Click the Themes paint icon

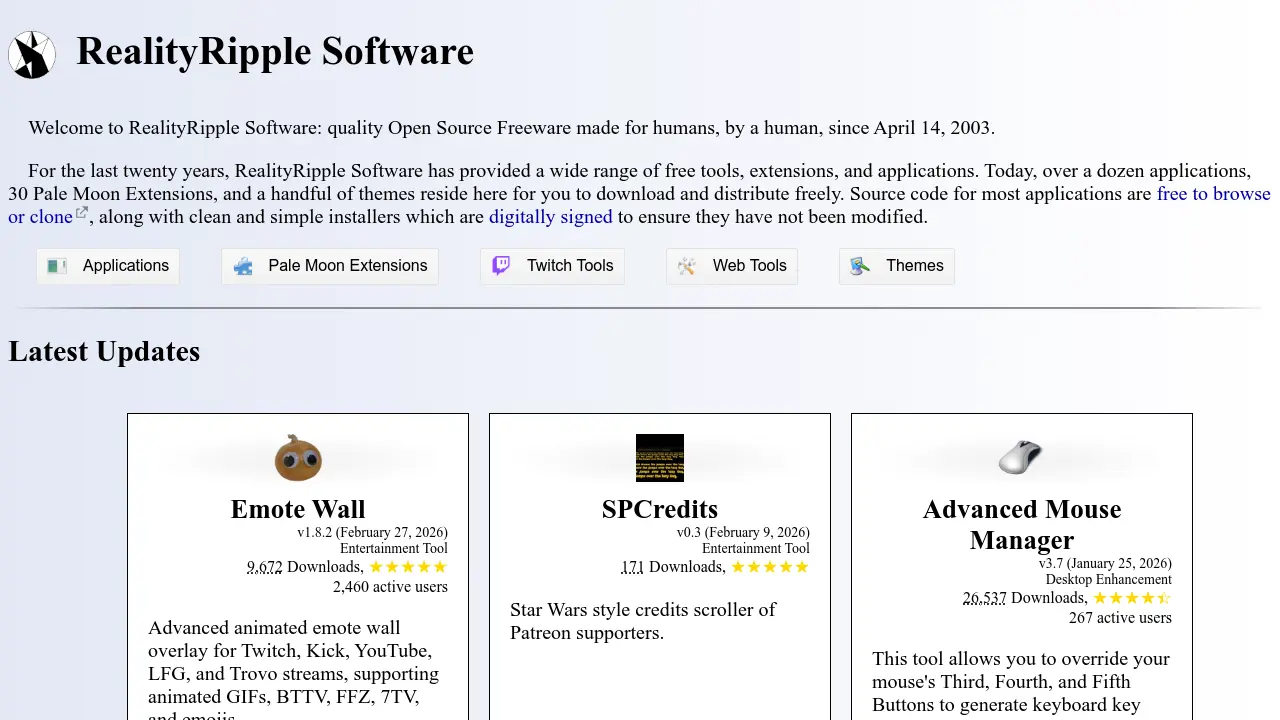(x=860, y=266)
